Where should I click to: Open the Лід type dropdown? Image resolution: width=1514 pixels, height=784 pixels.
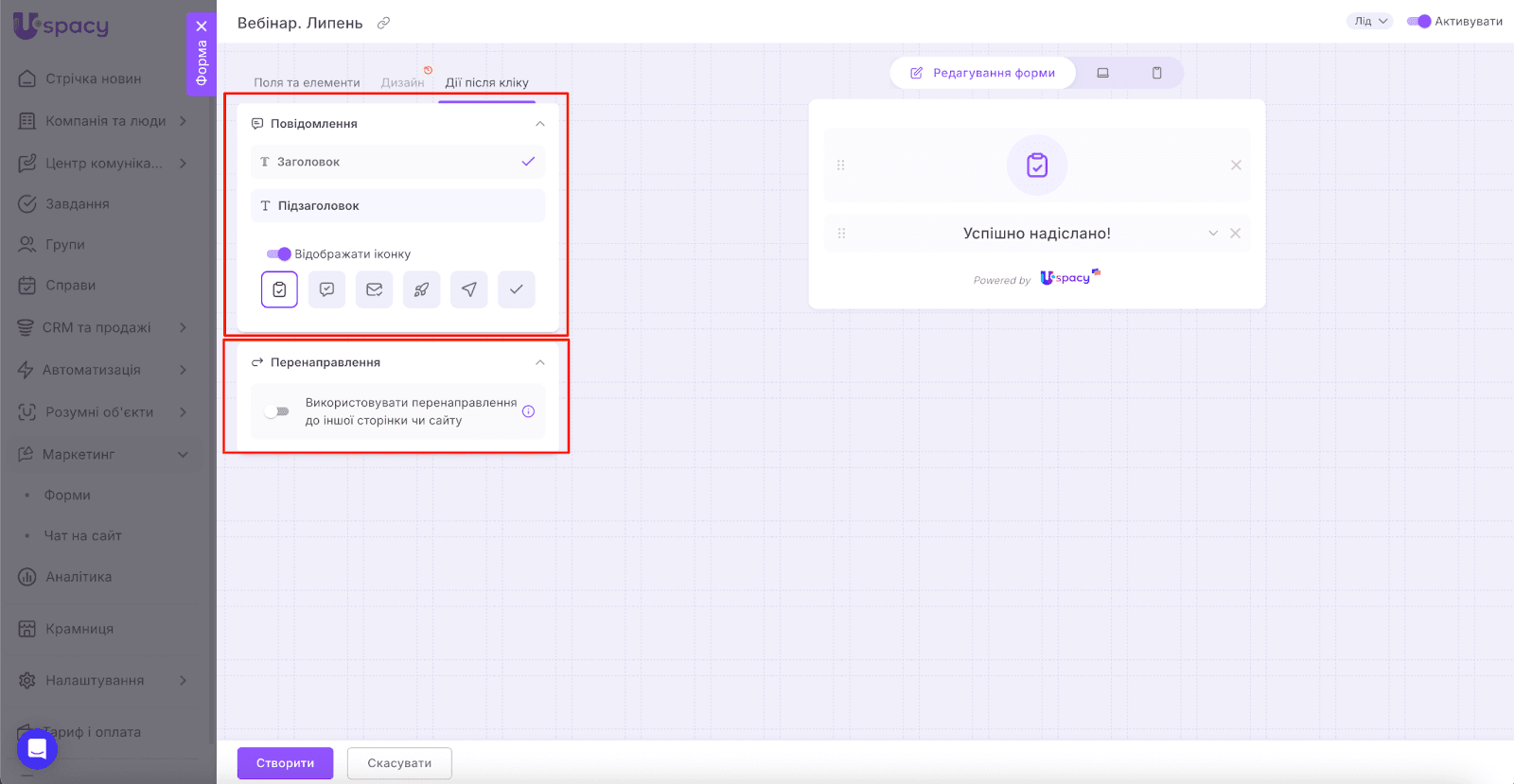(1369, 21)
